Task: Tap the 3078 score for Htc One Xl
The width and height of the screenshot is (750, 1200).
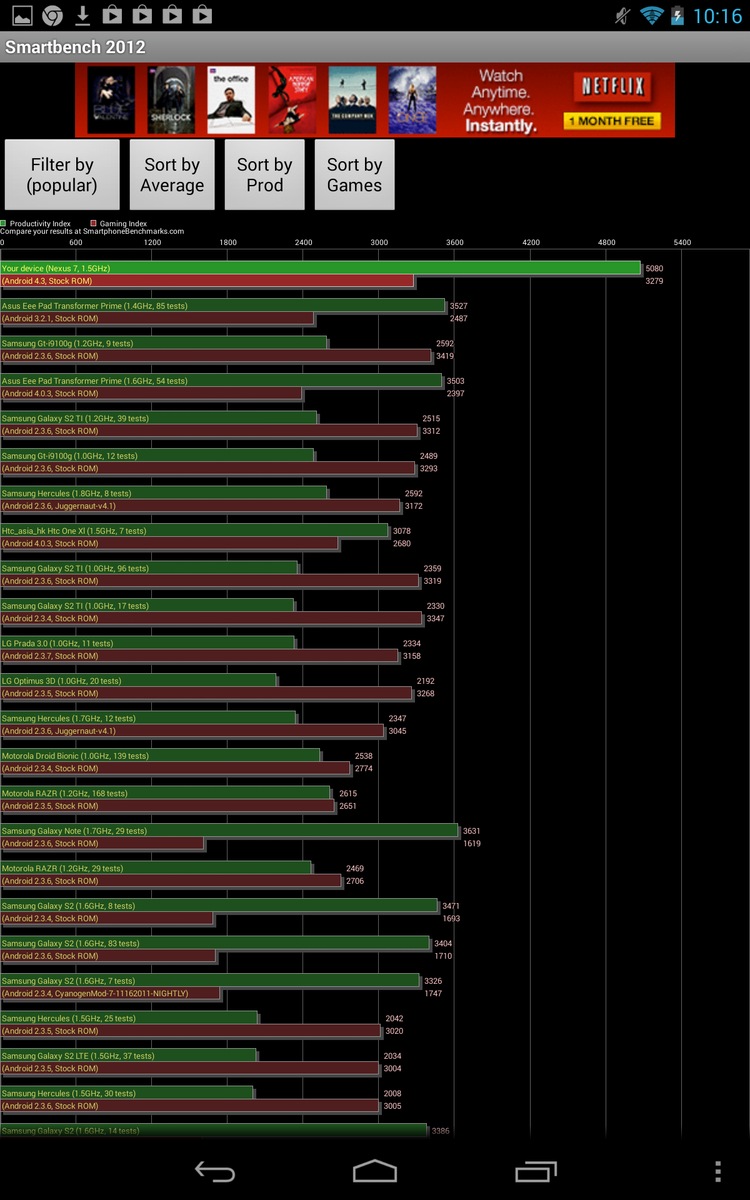Action: [402, 531]
